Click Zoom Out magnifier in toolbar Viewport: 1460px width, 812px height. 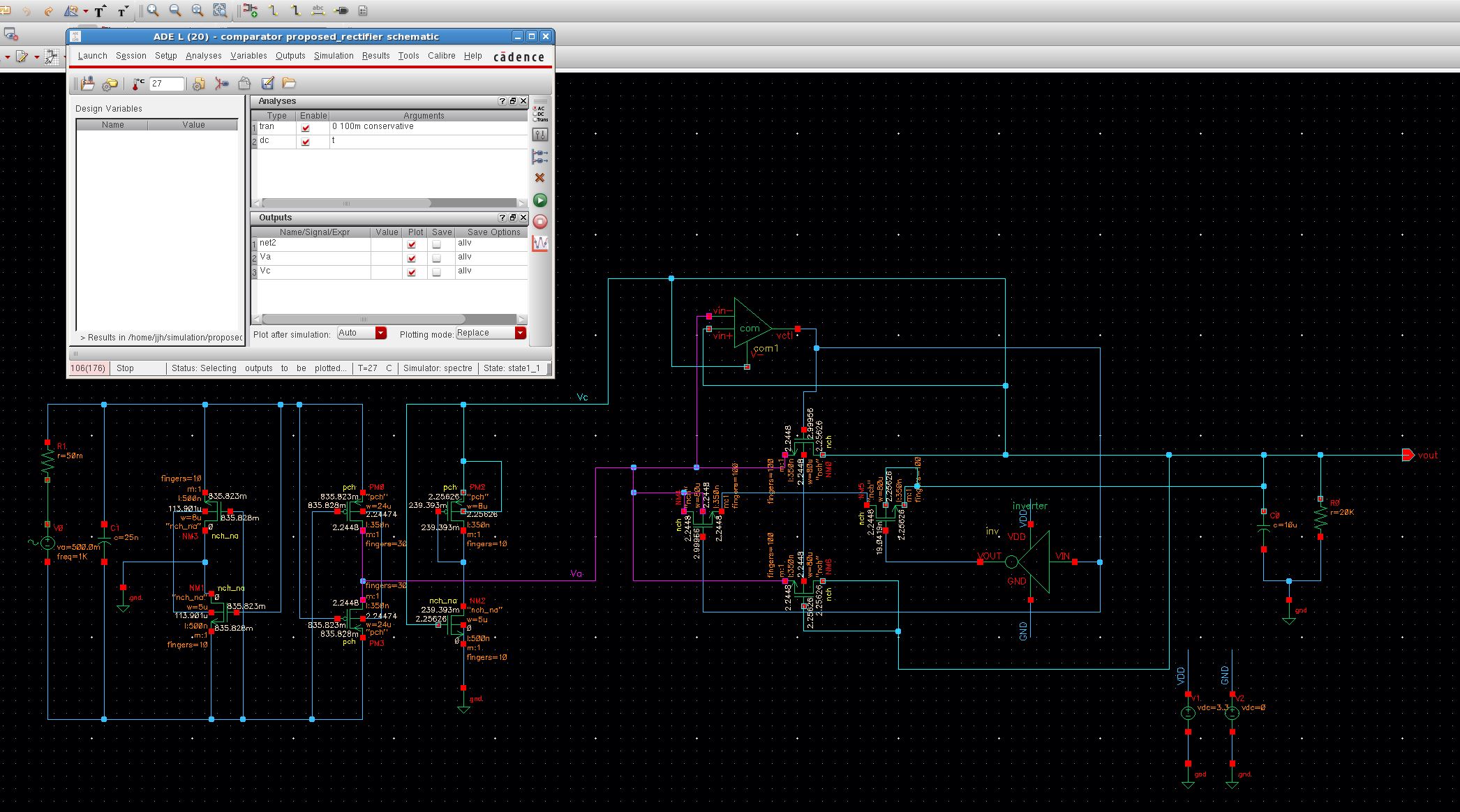click(x=175, y=10)
